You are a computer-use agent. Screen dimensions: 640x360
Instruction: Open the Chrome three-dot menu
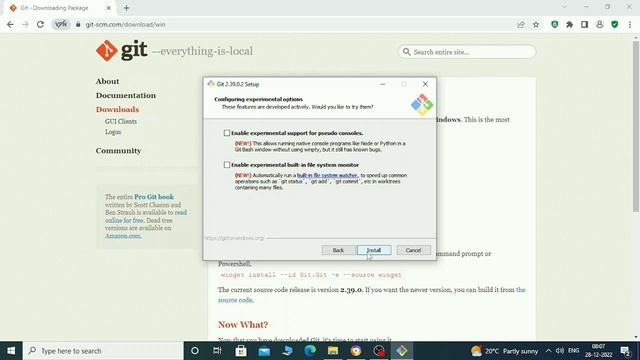(x=630, y=24)
